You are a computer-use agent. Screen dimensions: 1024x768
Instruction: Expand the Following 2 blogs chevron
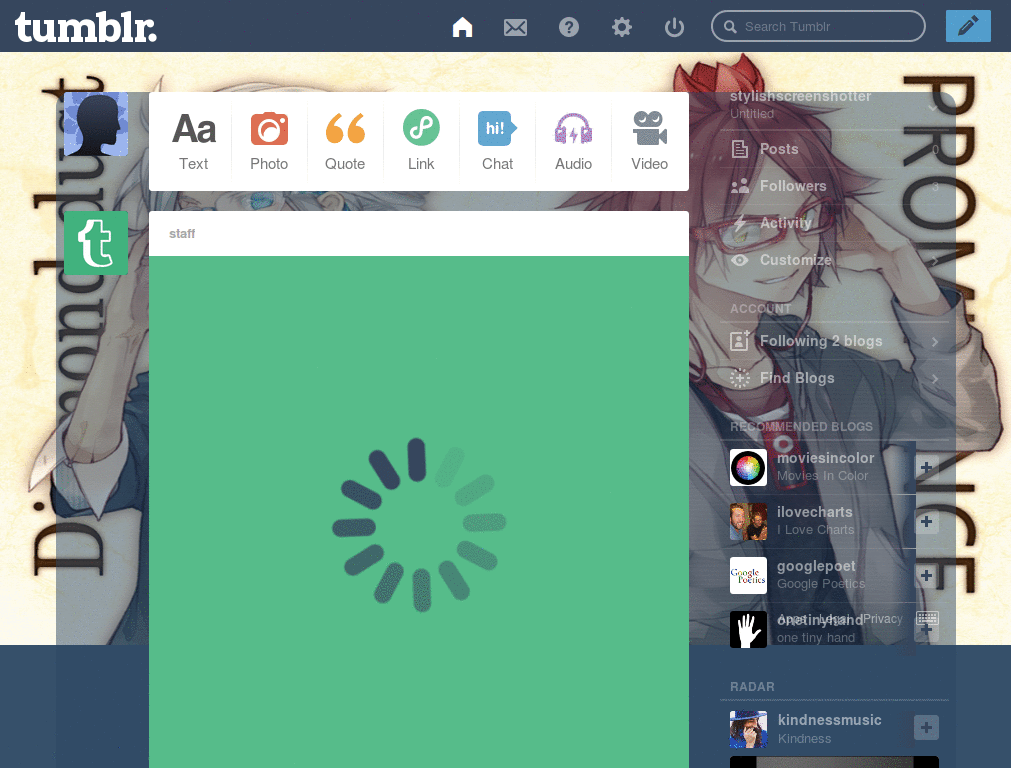click(935, 342)
